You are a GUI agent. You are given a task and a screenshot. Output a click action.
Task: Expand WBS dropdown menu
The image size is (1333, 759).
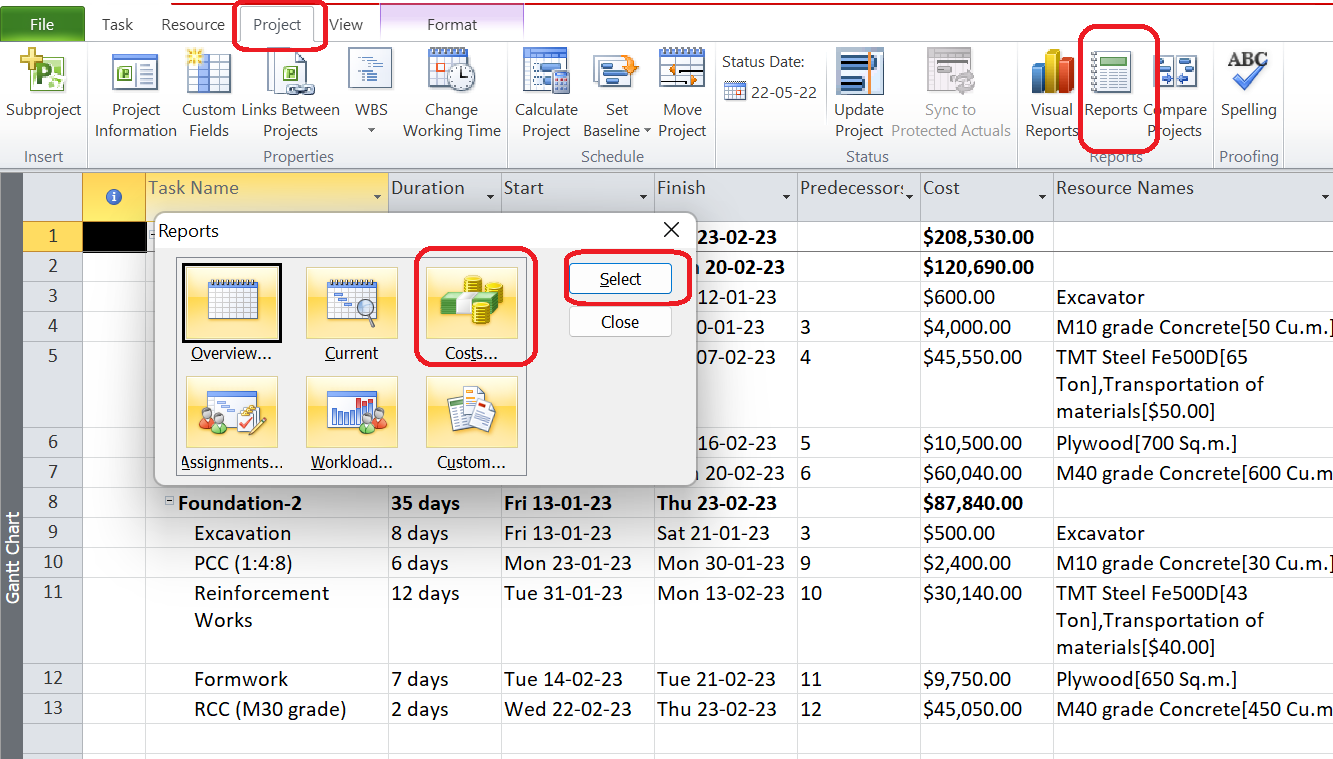pos(371,131)
